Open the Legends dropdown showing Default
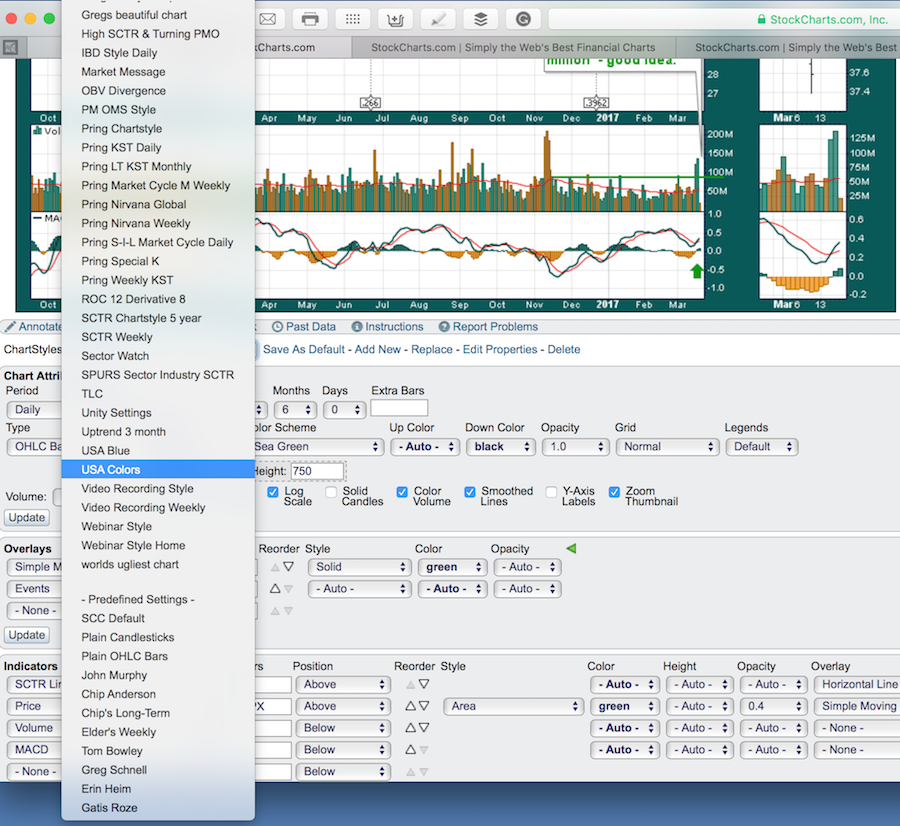 coord(761,447)
